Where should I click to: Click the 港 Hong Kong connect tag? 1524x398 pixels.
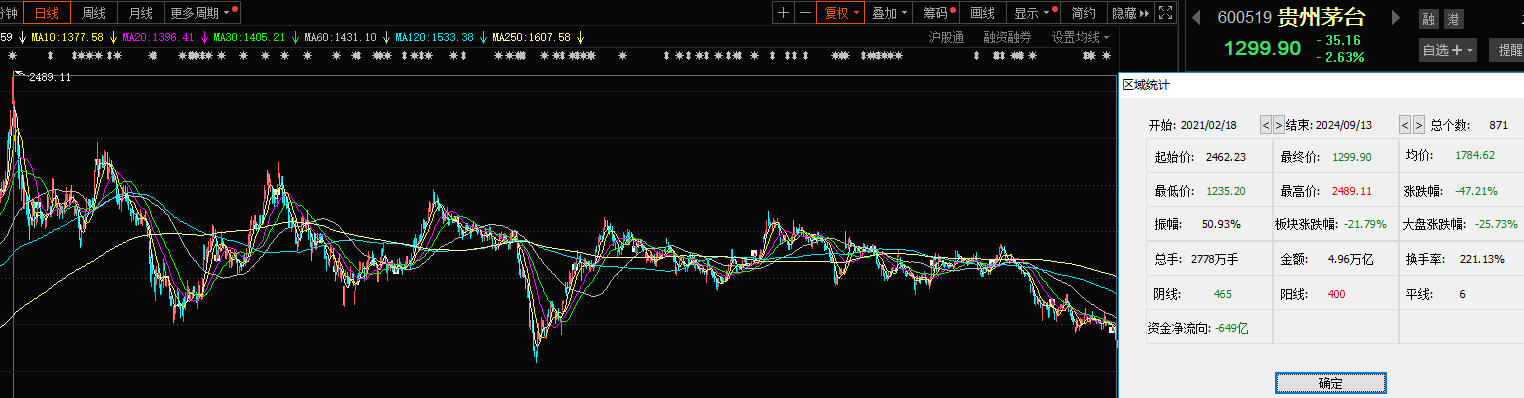(x=1453, y=18)
